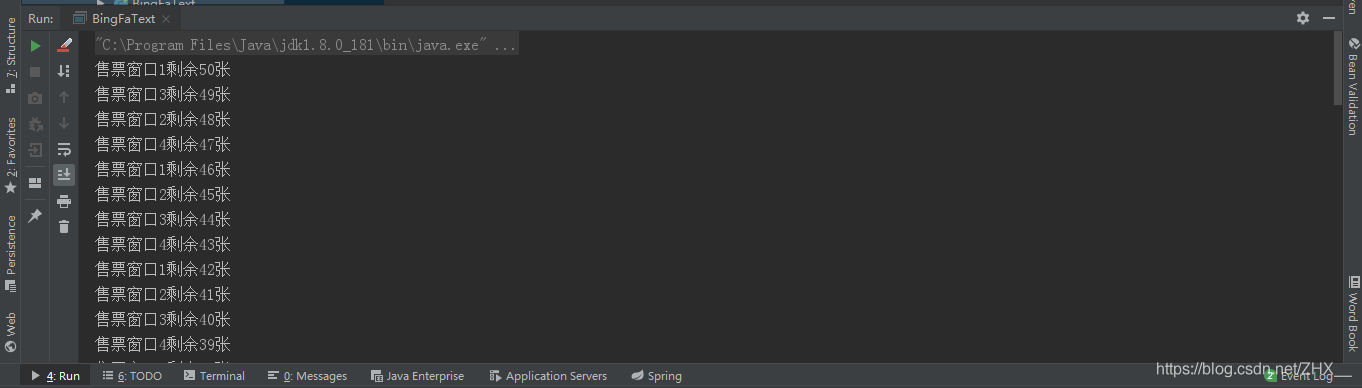Open the Terminal tool tab
The width and height of the screenshot is (1362, 388).
tap(214, 376)
